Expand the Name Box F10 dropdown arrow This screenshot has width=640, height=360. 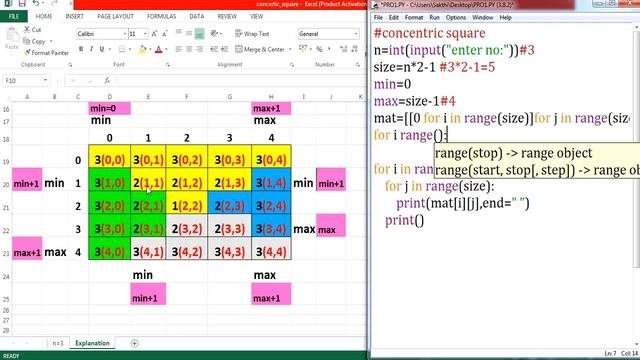click(45, 80)
